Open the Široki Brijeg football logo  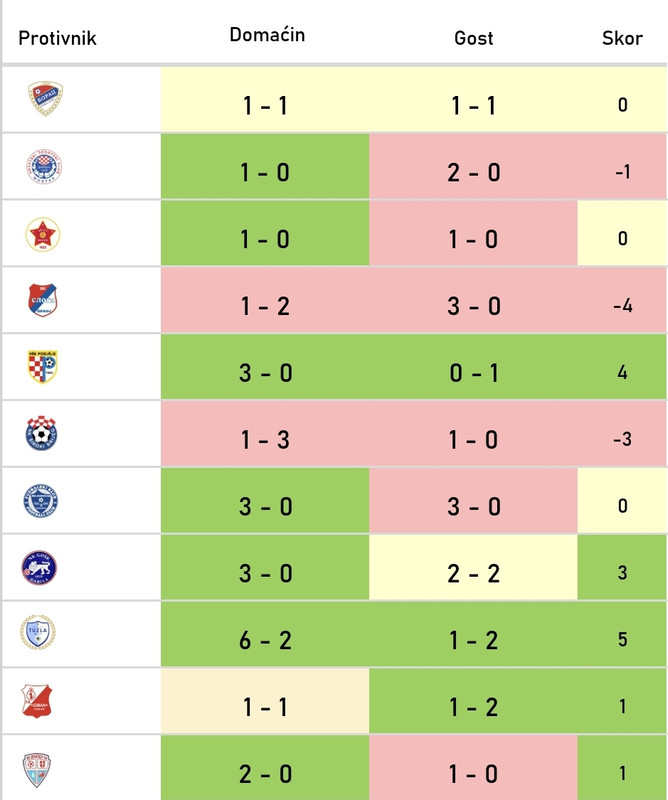pos(41,433)
